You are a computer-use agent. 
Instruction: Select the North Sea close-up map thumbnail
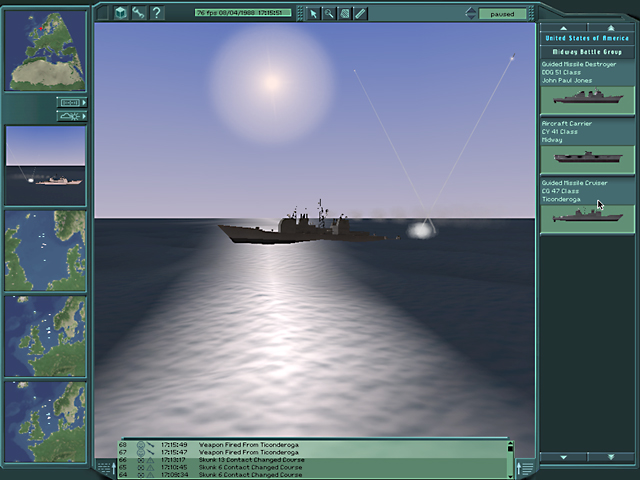[45, 251]
